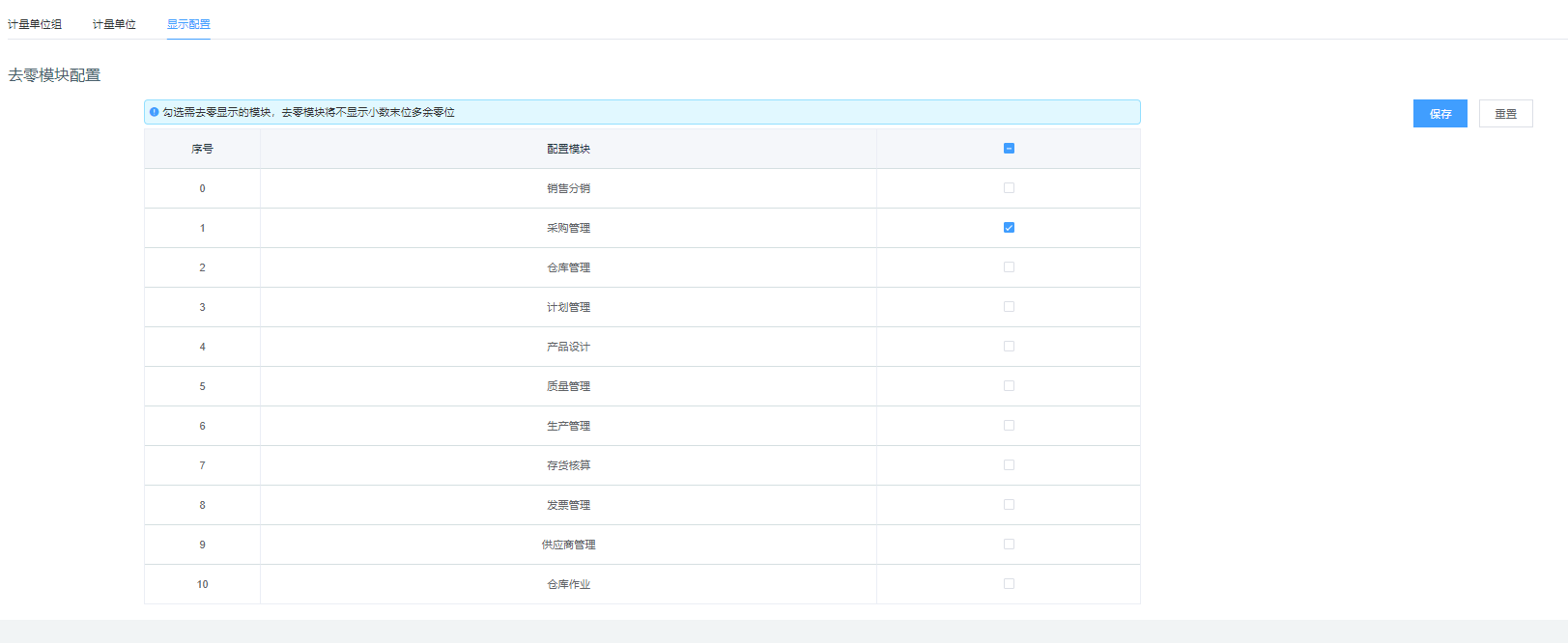Screen dimensions: 1568x643
Task: Click the 重置 button
Action: (1505, 114)
